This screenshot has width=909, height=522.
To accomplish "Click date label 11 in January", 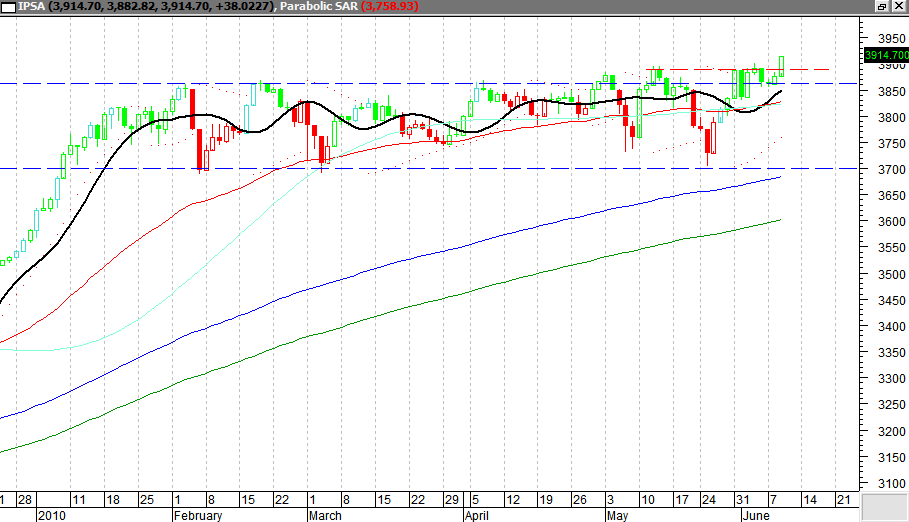I will pyautogui.click(x=78, y=500).
